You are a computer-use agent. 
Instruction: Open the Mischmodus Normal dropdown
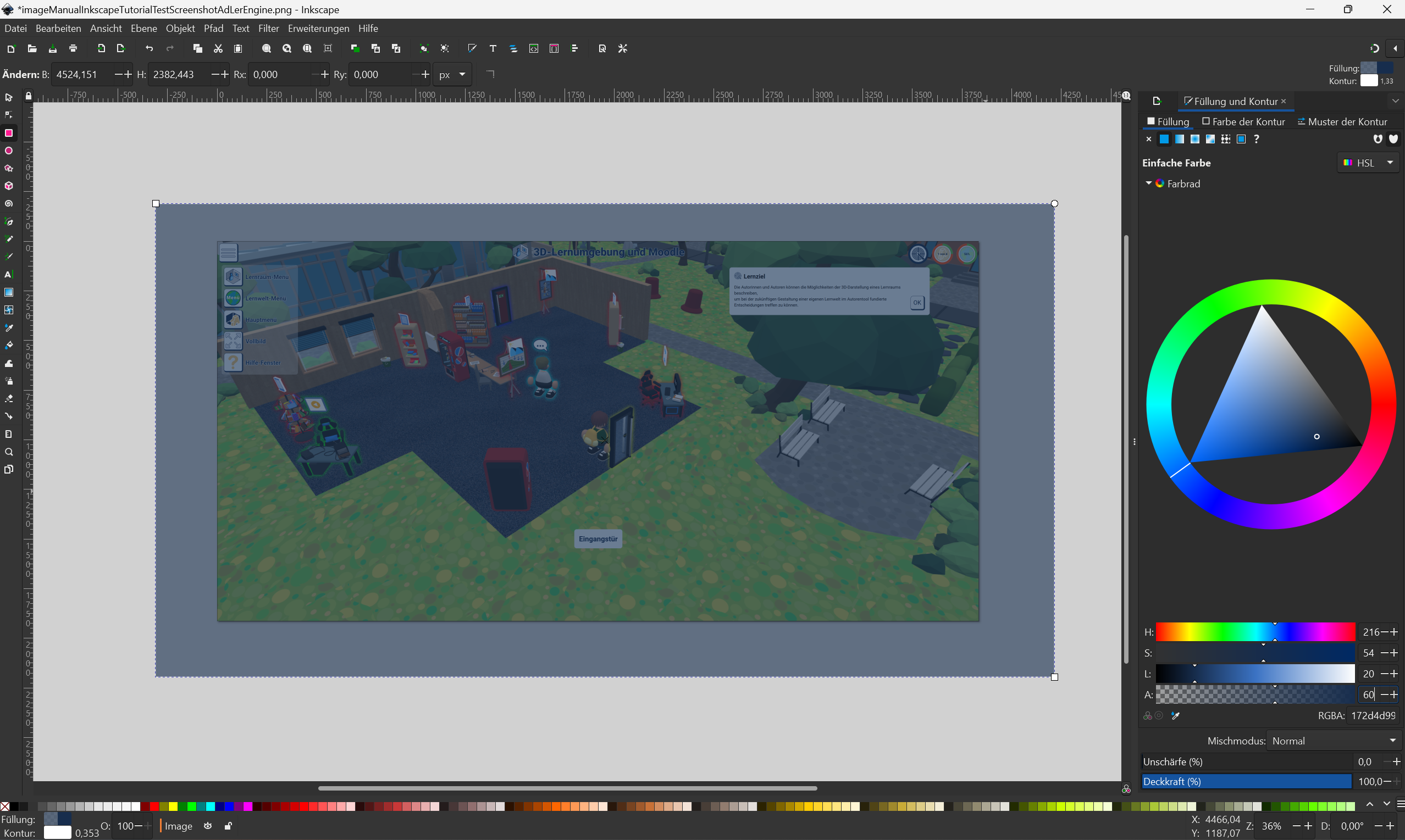point(1333,741)
